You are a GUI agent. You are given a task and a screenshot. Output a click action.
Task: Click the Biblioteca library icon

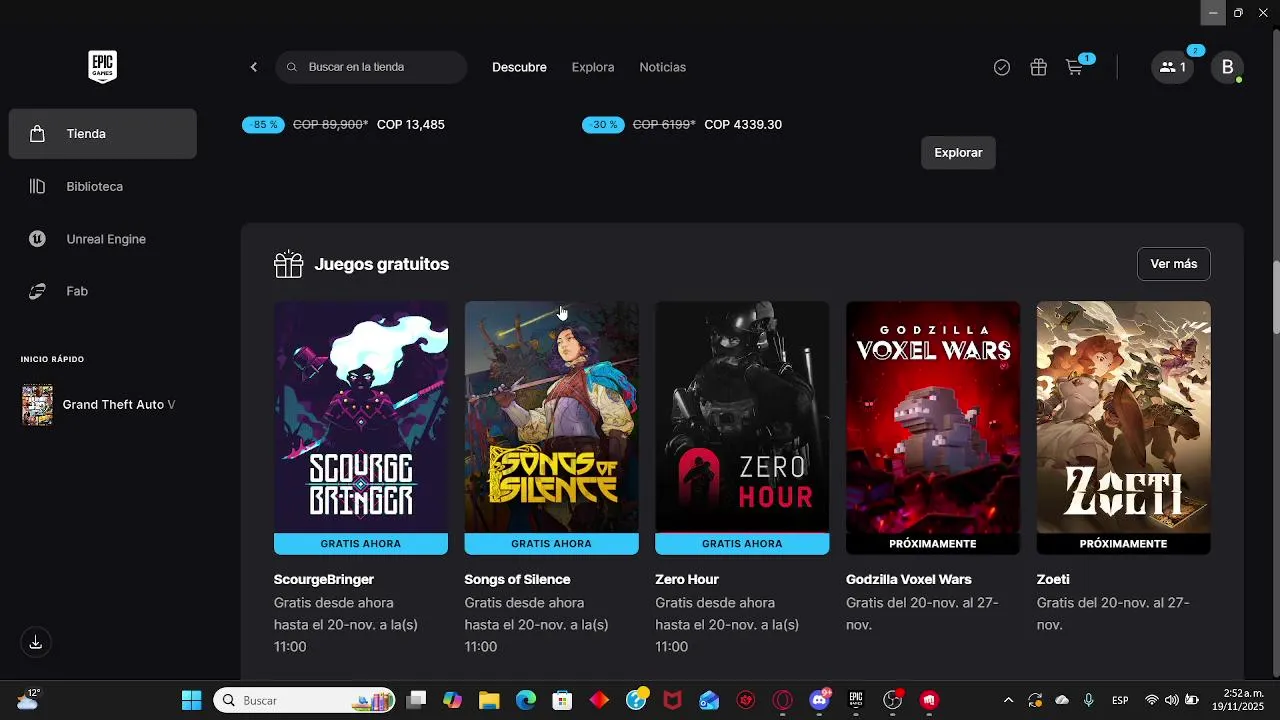[37, 186]
